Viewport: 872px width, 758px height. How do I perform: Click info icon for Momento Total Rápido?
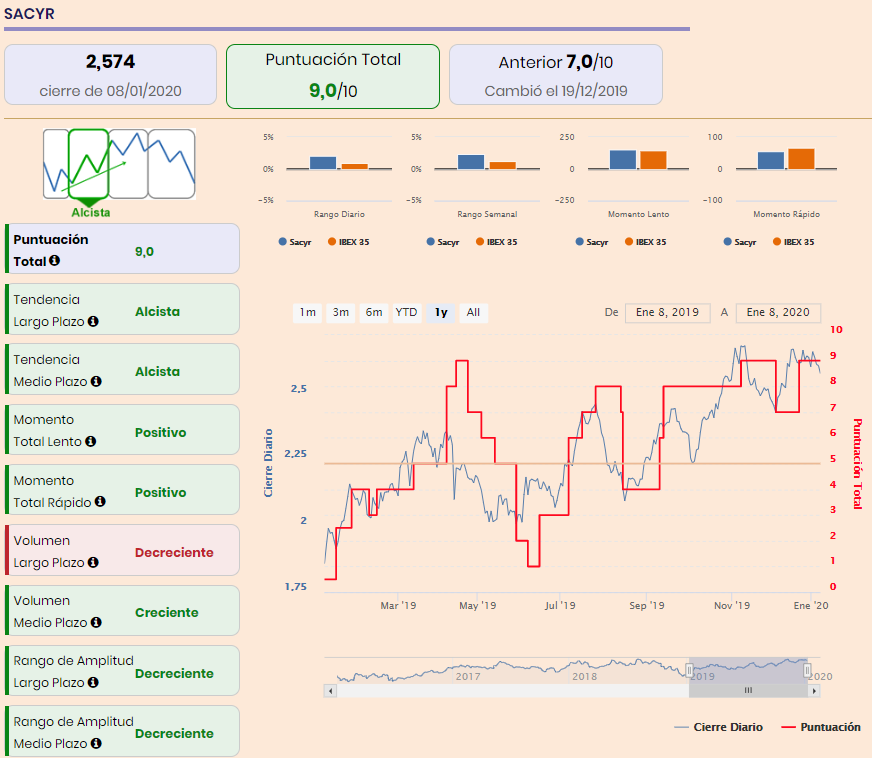(x=100, y=501)
